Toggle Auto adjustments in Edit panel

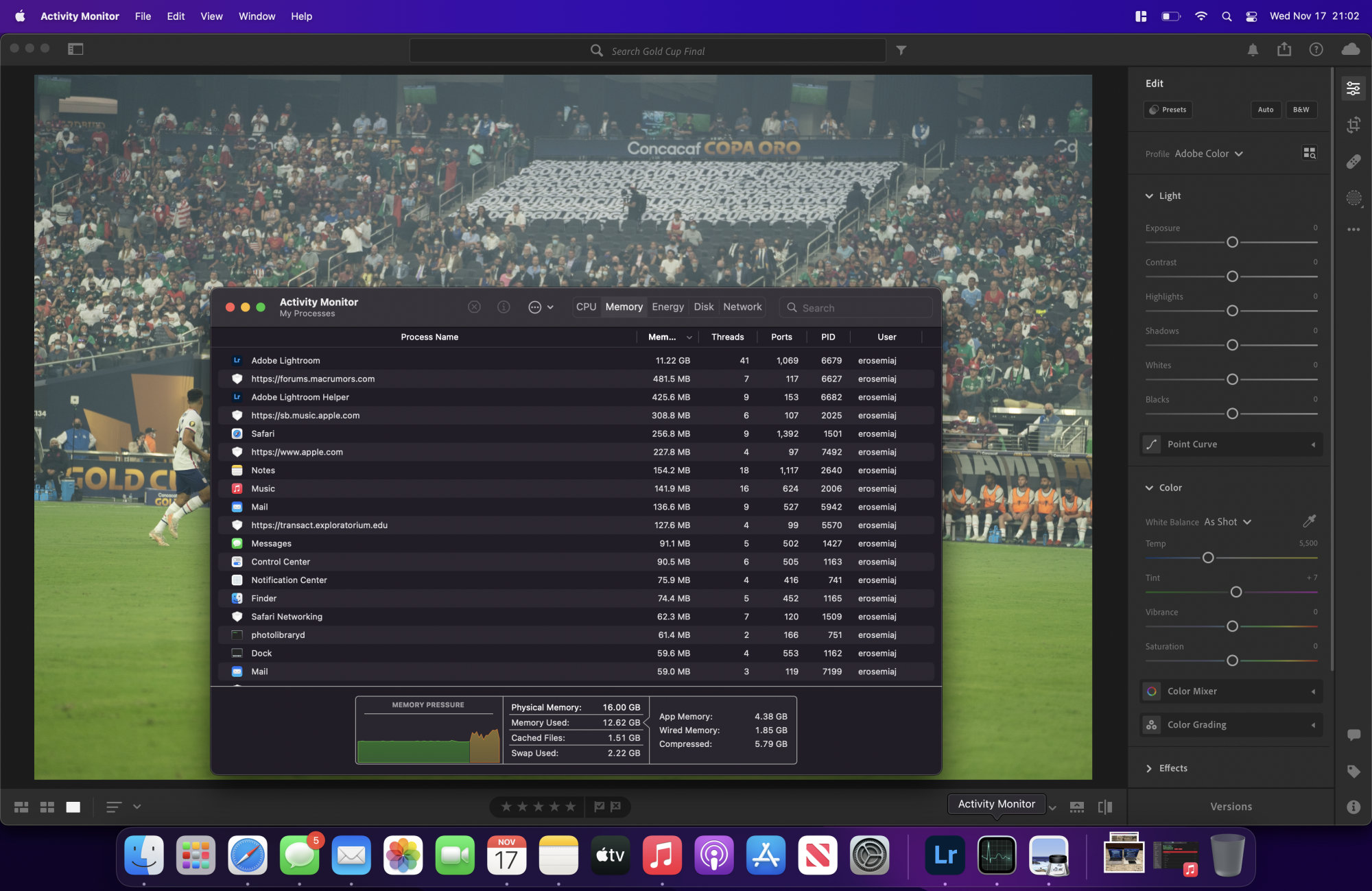1265,110
